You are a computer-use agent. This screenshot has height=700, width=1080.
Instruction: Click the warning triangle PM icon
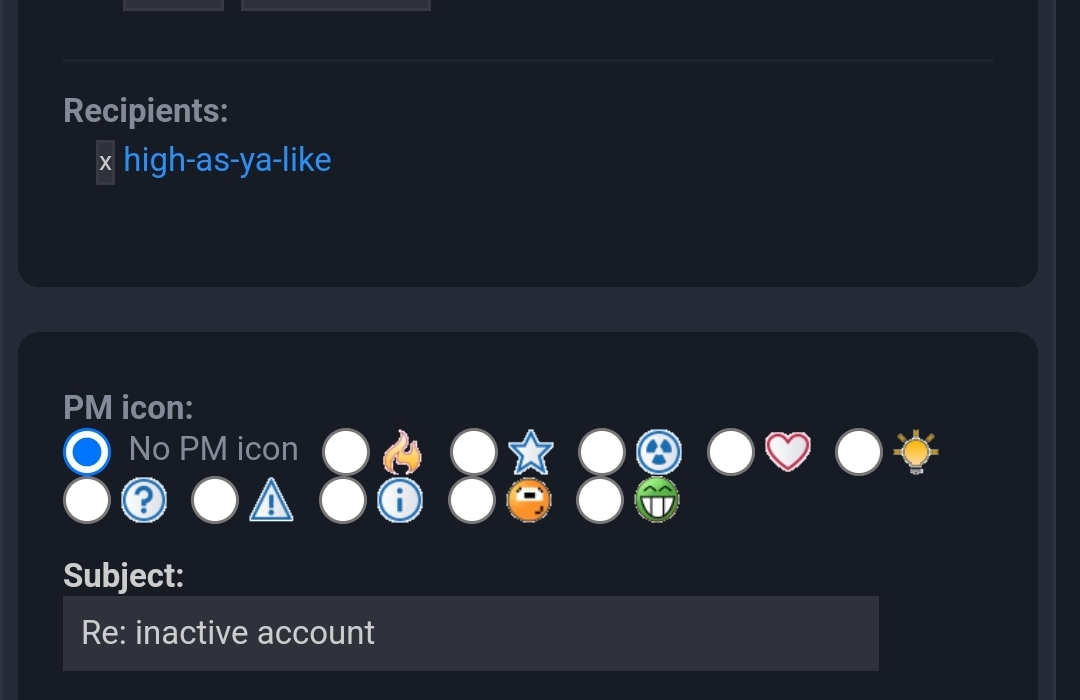click(272, 501)
